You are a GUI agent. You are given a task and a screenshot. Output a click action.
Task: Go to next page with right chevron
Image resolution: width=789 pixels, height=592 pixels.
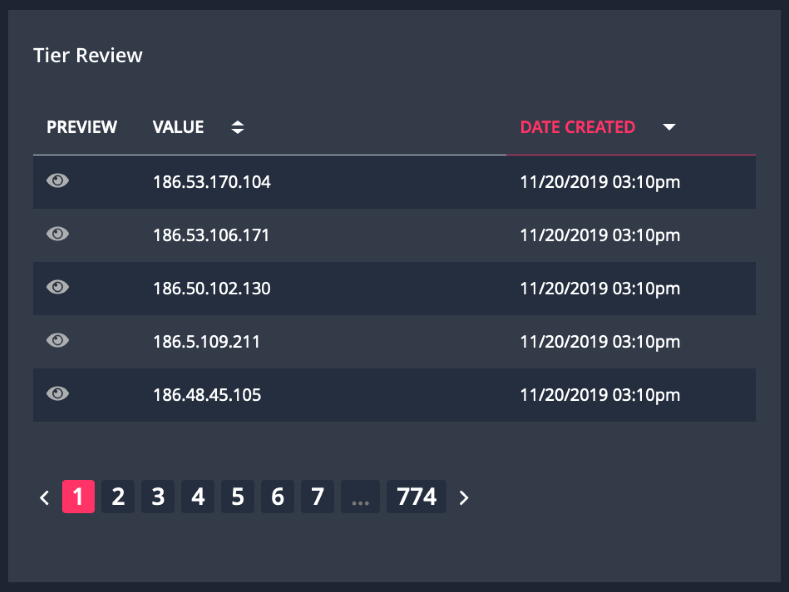(464, 497)
